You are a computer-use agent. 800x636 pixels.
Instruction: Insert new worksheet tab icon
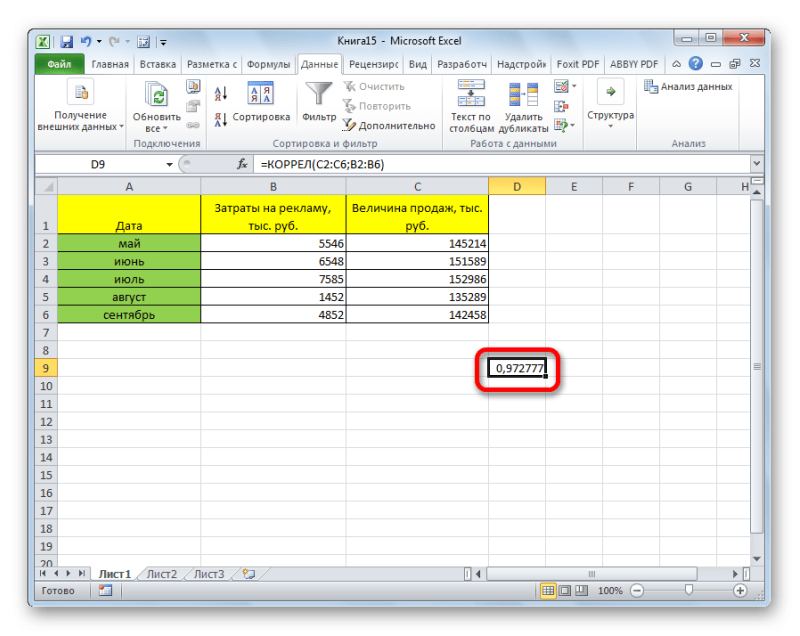248,574
